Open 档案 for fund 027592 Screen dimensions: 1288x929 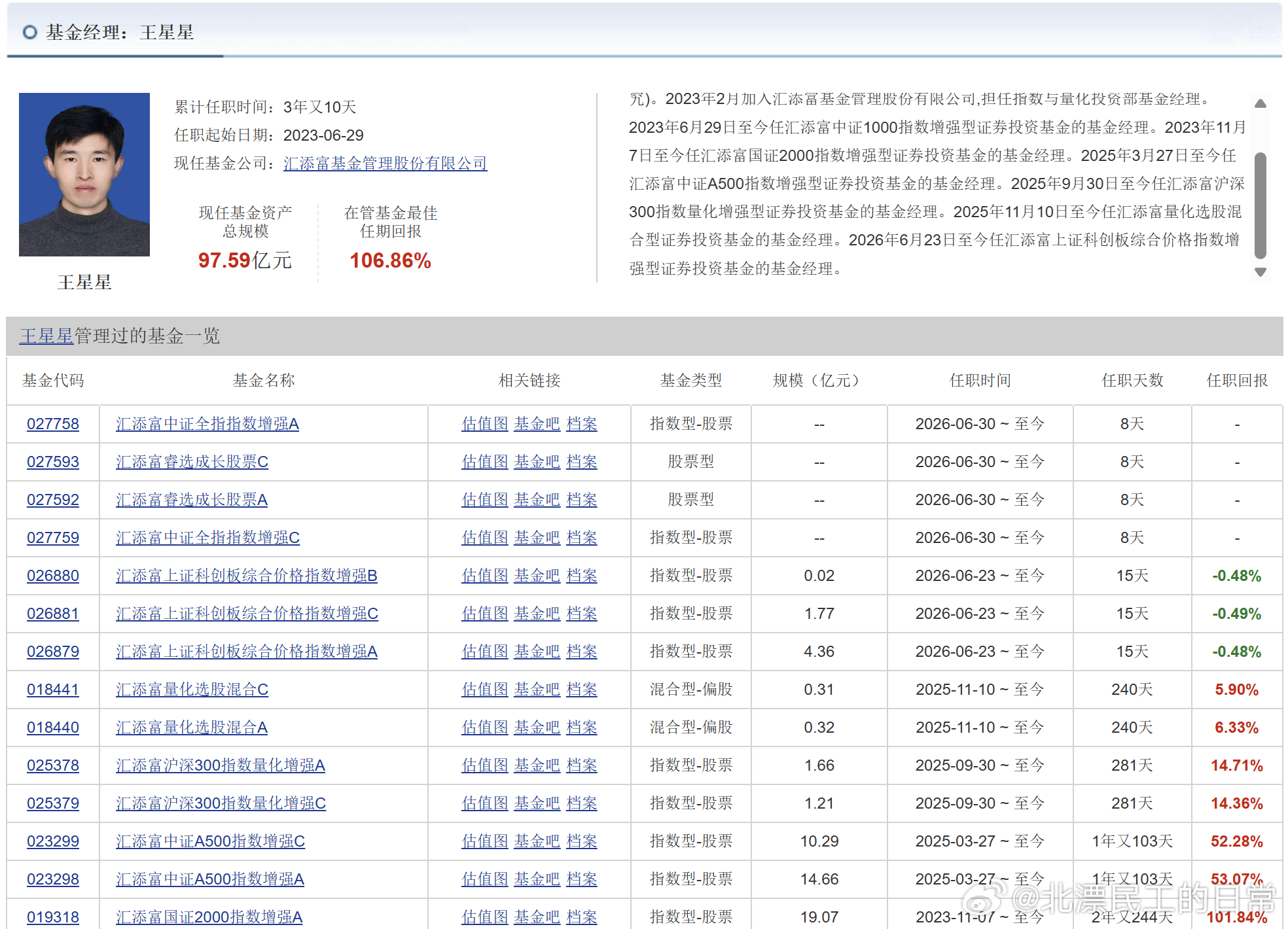point(582,500)
